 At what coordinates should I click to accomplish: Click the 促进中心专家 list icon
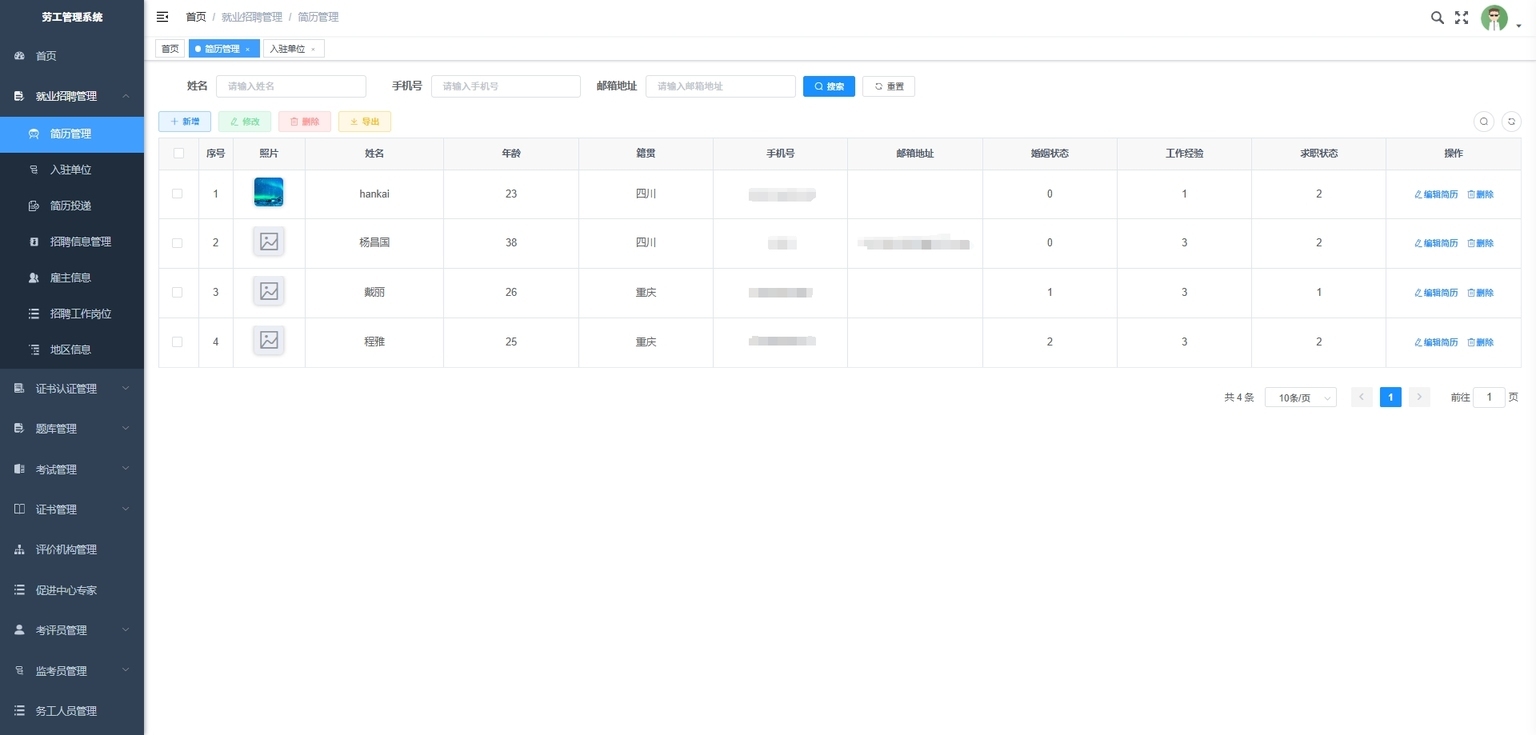[x=19, y=590]
